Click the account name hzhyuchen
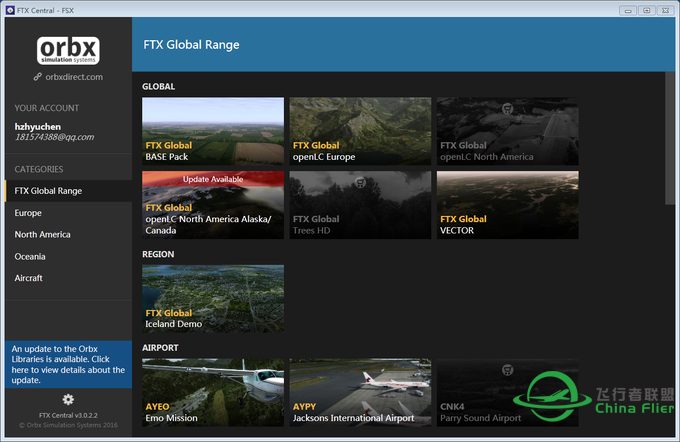 click(38, 127)
